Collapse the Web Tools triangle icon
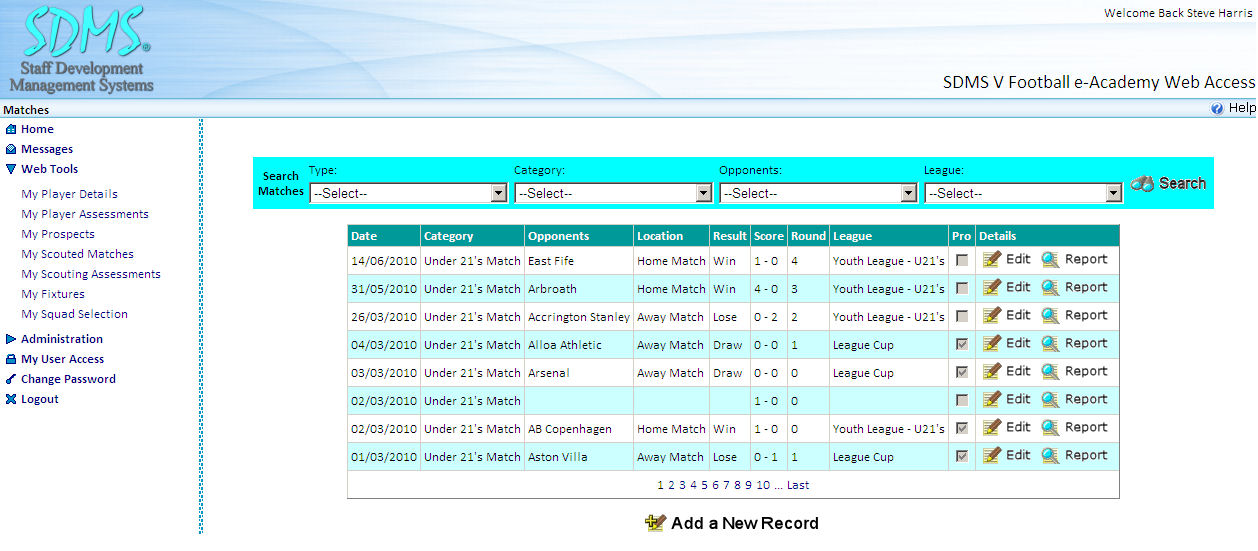The image size is (1258, 551). click(11, 169)
